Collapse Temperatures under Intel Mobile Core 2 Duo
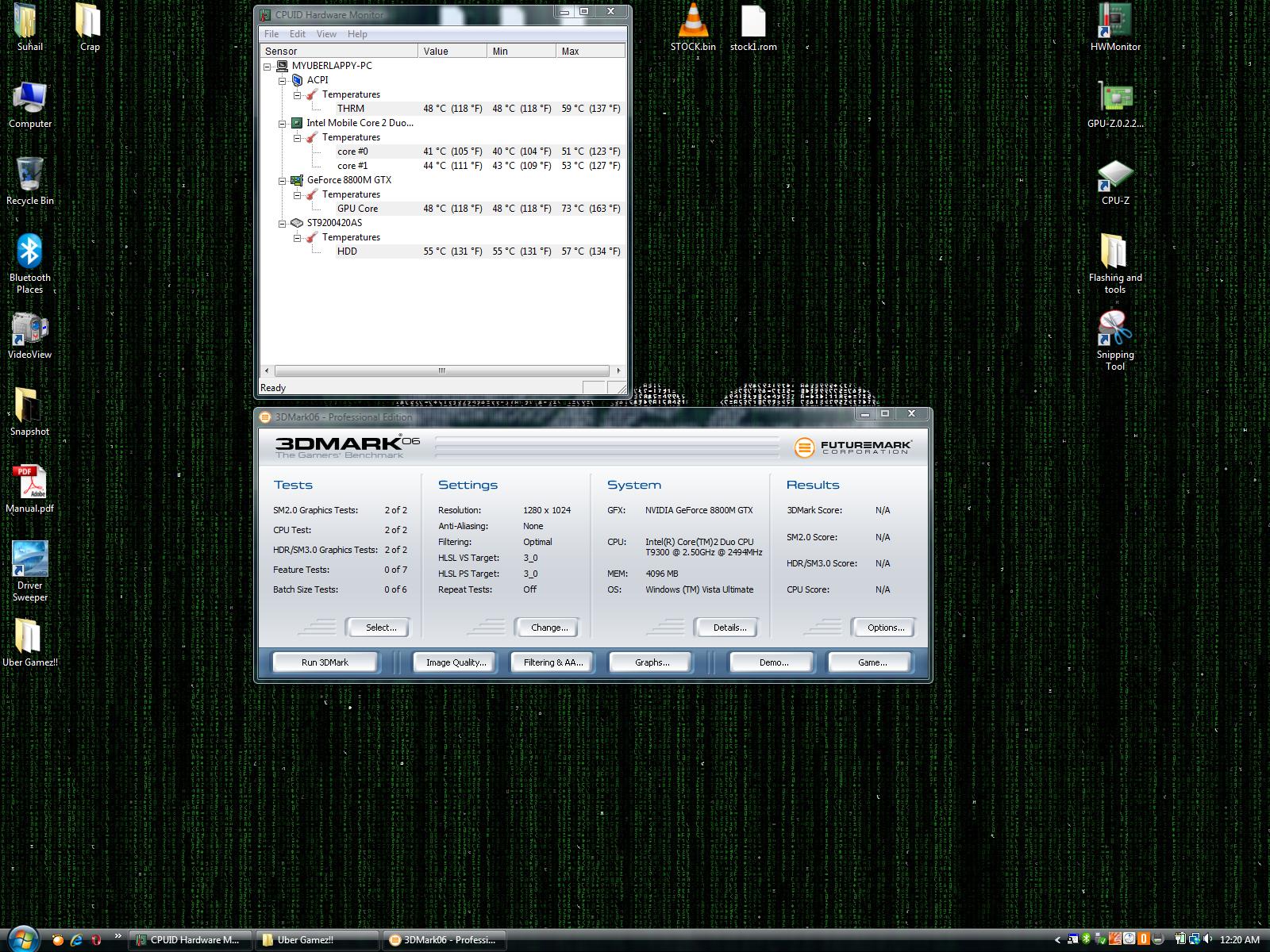The width and height of the screenshot is (1270, 952). coord(297,137)
